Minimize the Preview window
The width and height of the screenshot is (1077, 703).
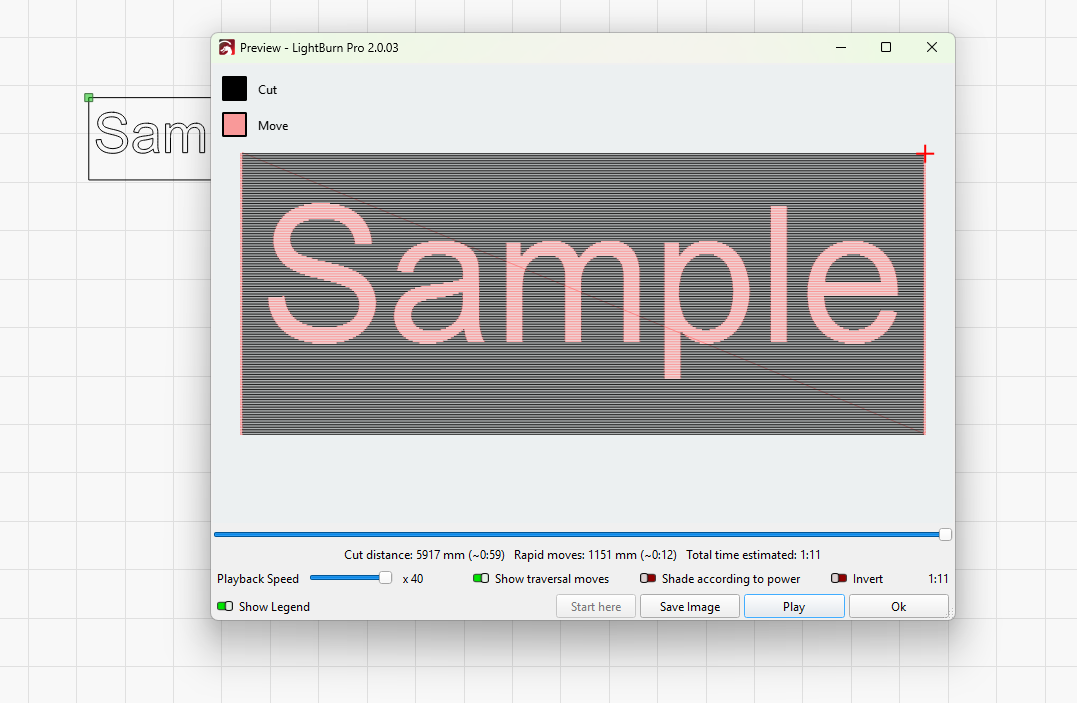click(840, 48)
